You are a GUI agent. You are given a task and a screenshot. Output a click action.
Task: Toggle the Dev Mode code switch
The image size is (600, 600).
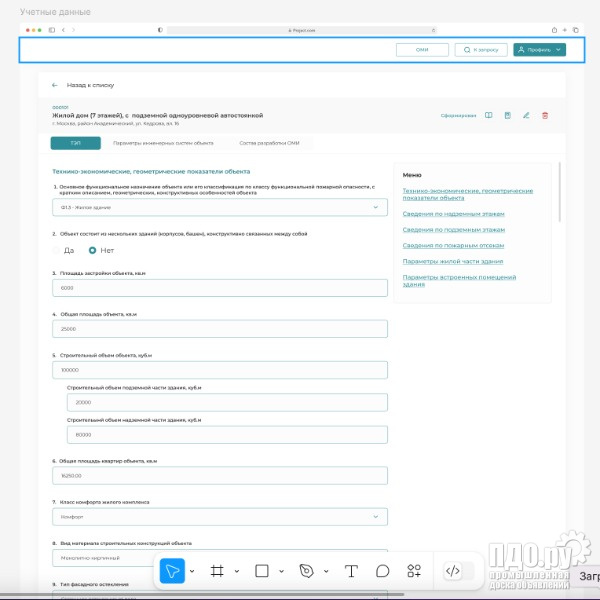(460, 571)
